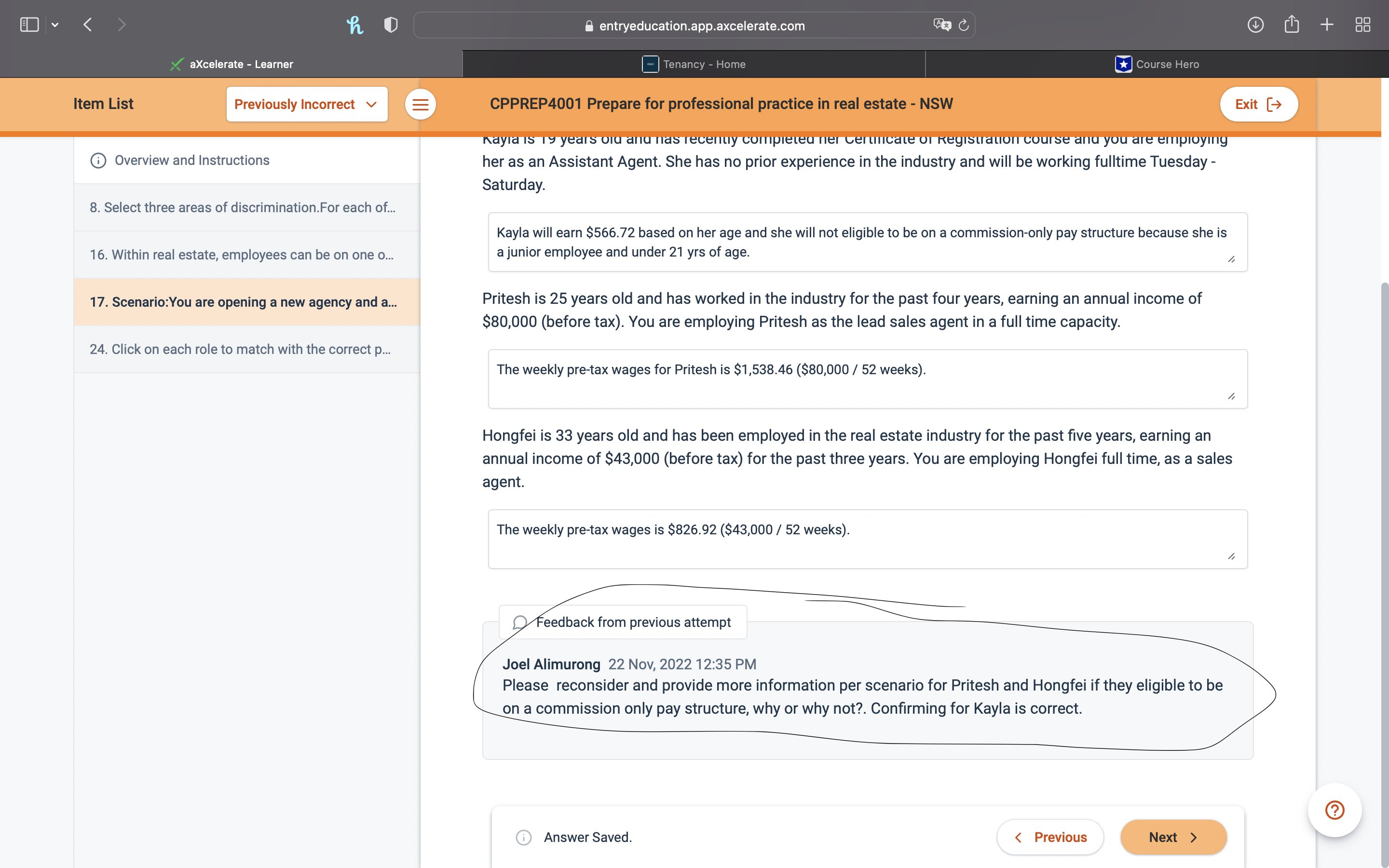Click the translate page icon
Image resolution: width=1389 pixels, height=868 pixels.
coord(942,25)
